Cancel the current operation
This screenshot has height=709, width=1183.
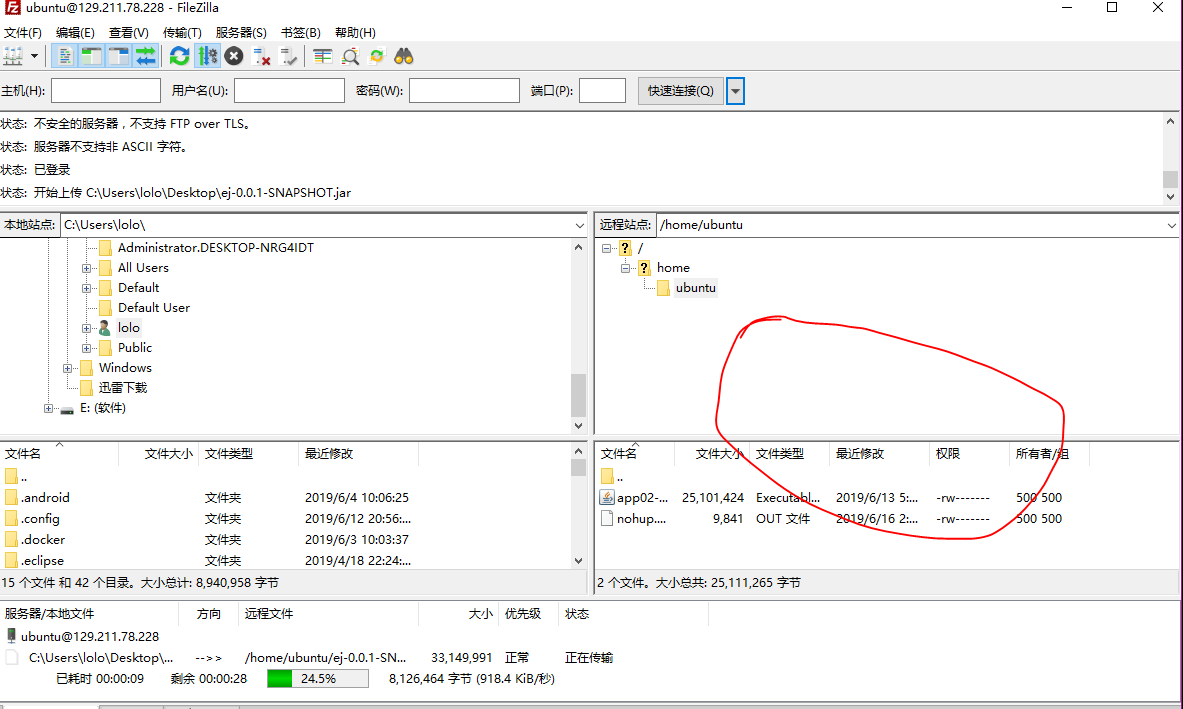coord(234,56)
